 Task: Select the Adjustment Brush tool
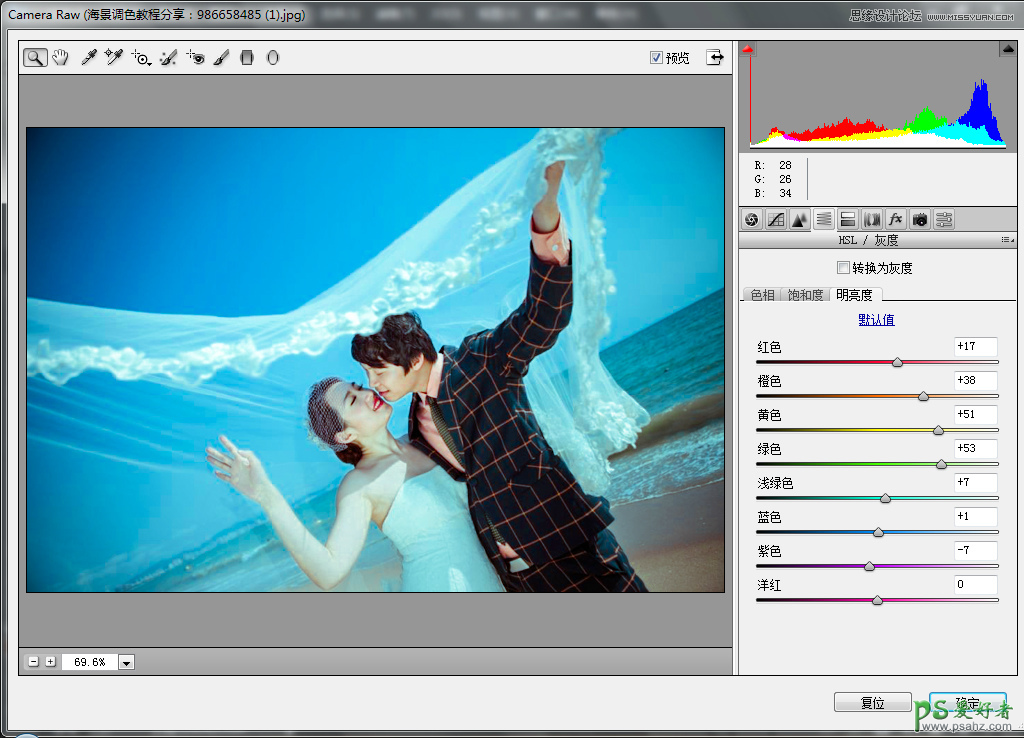221,58
